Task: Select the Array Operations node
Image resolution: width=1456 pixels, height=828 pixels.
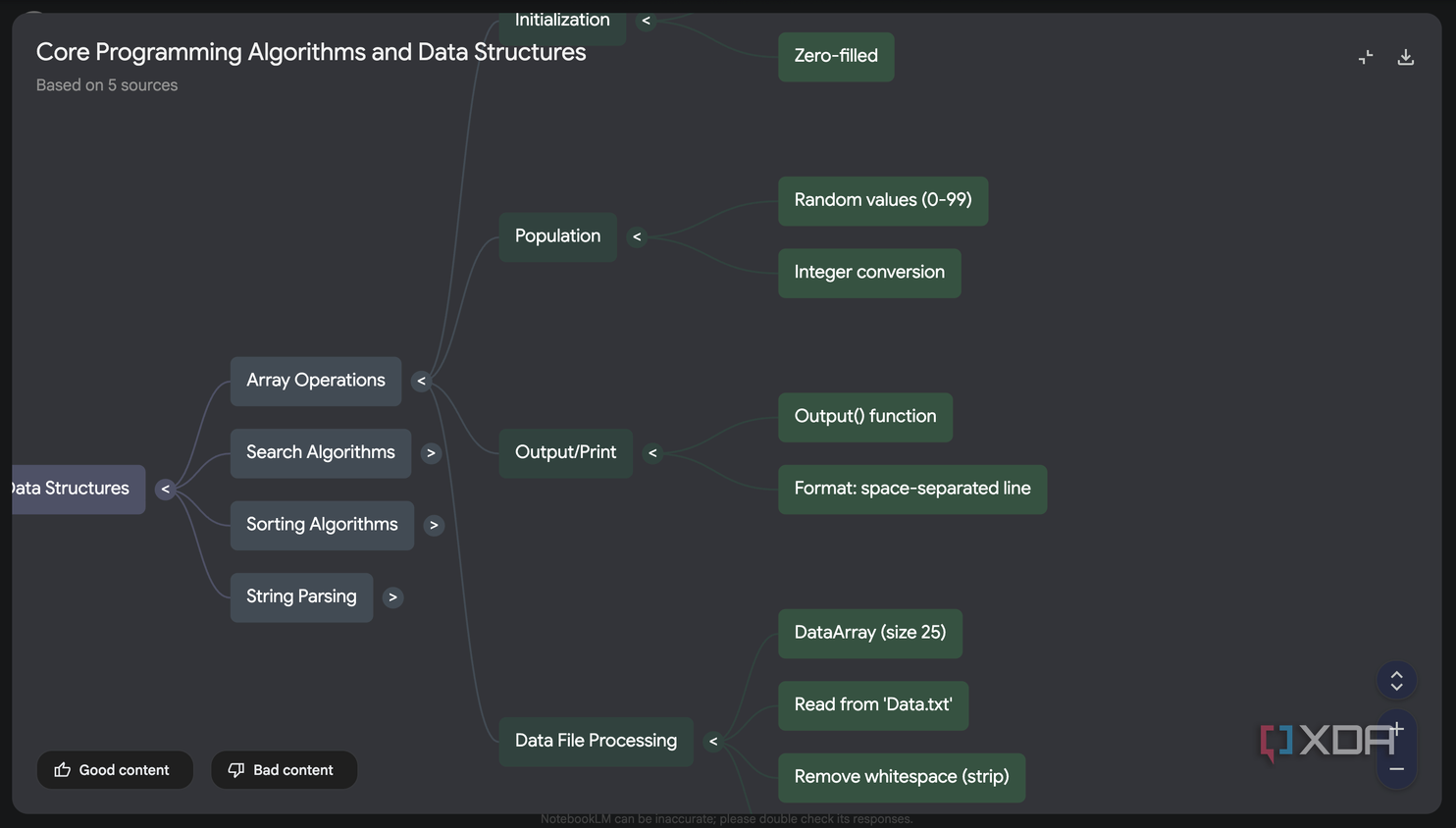Action: pyautogui.click(x=316, y=381)
